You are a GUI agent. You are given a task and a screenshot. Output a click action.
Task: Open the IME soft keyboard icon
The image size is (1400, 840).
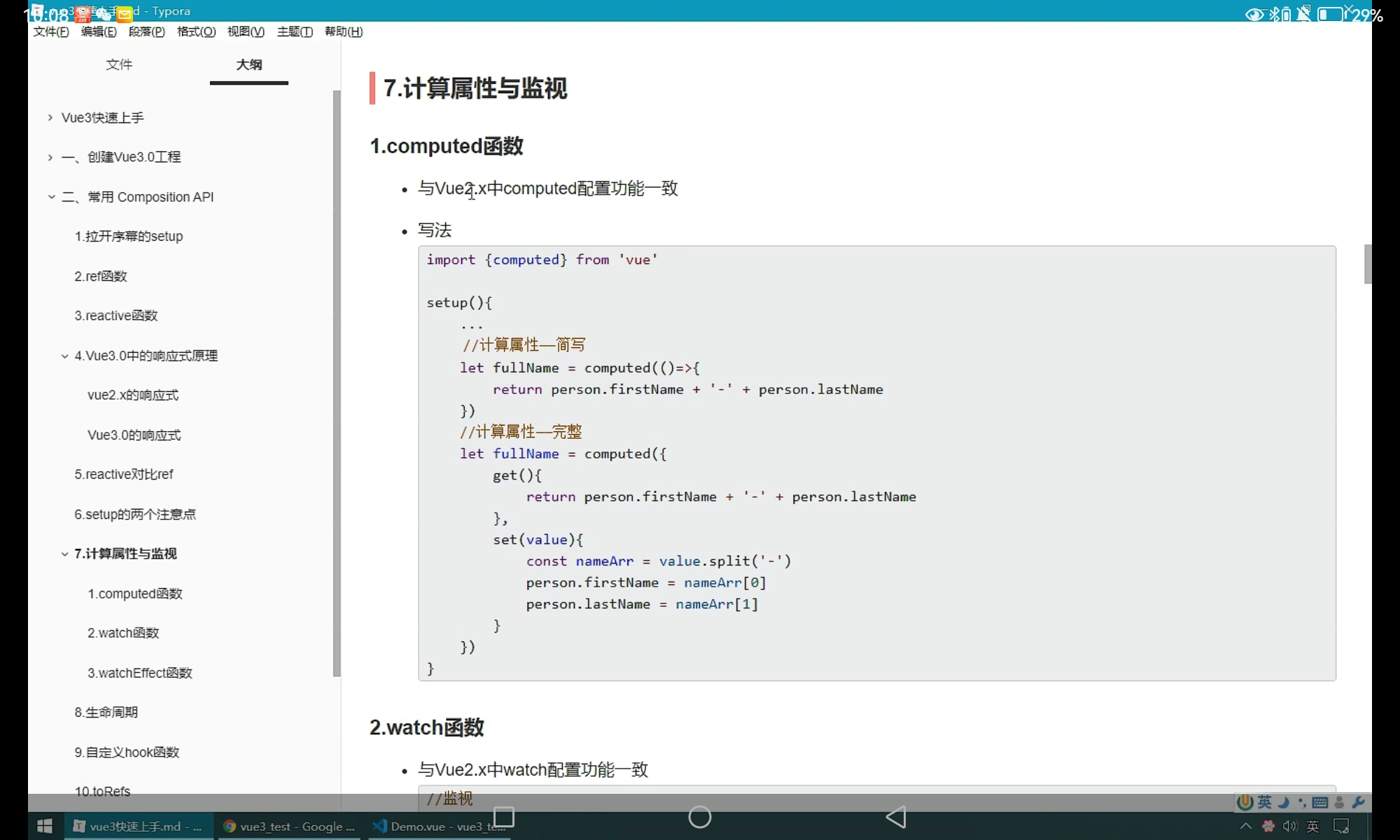pyautogui.click(x=1320, y=802)
